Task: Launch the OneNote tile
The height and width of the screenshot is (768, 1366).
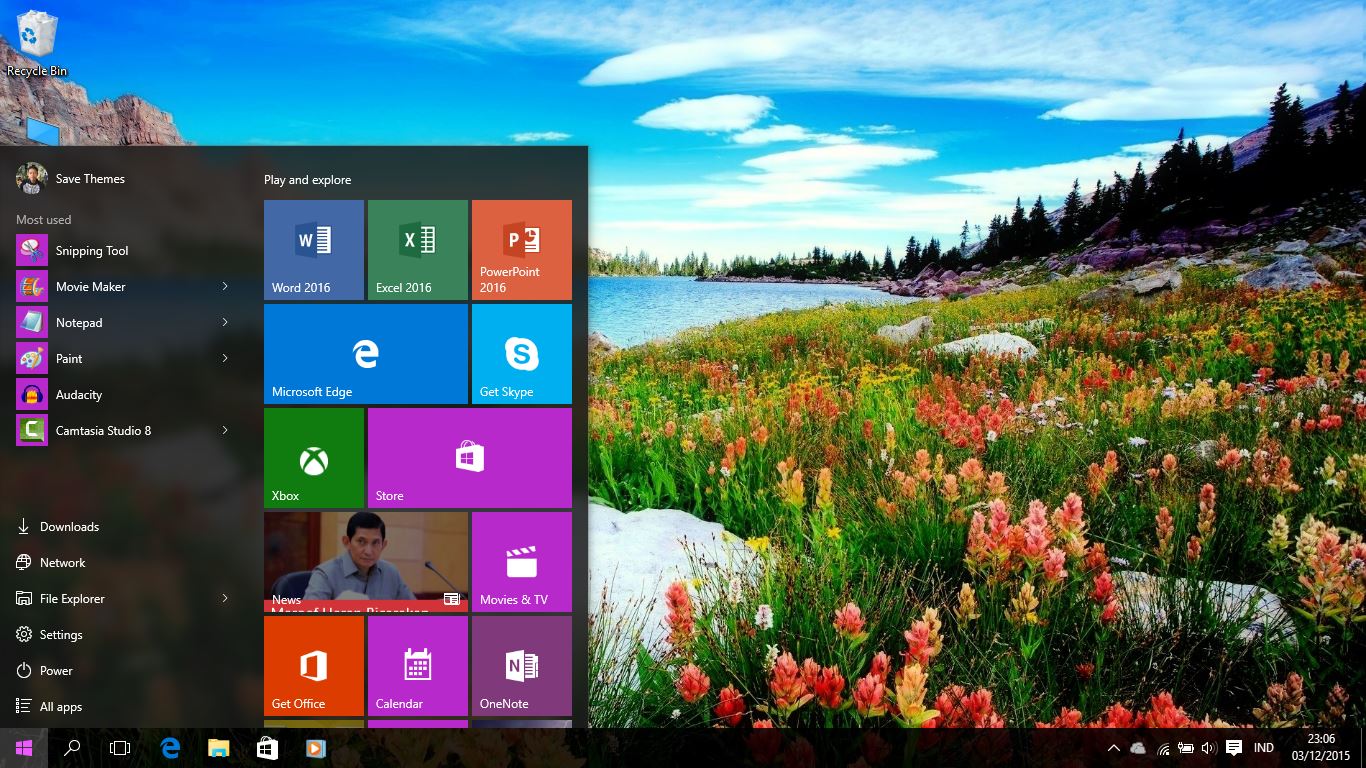Action: [x=522, y=666]
